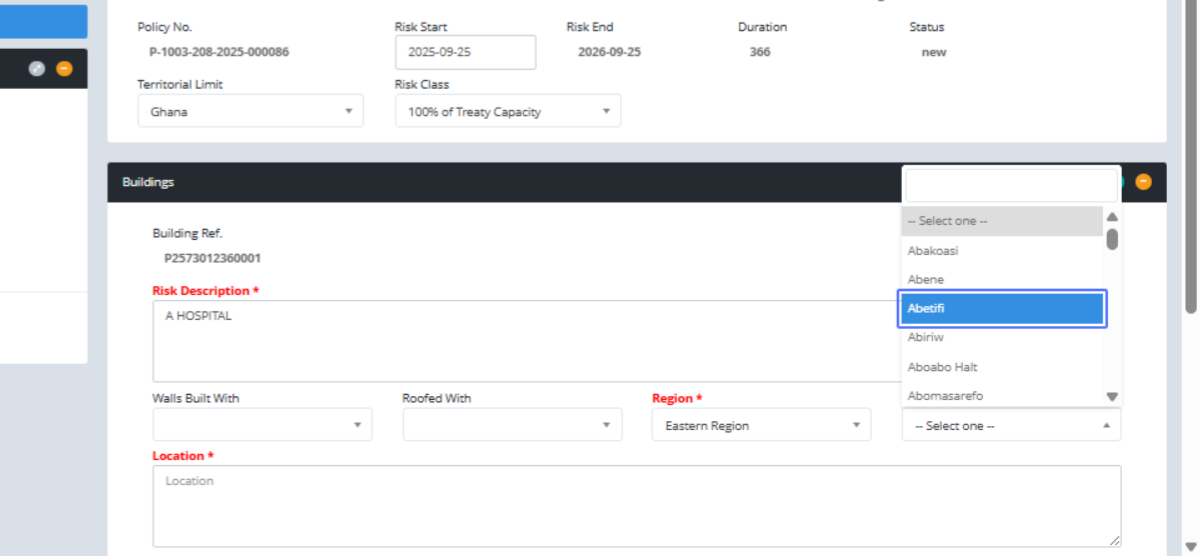Open the Region dropdown showing Eastern Region
This screenshot has width=1200, height=556.
point(761,425)
